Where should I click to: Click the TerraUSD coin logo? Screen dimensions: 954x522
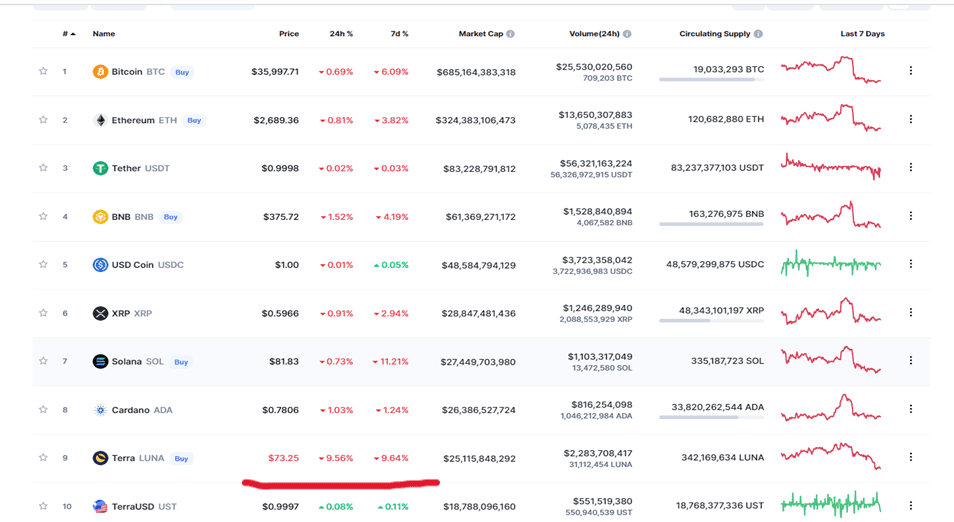click(x=100, y=506)
